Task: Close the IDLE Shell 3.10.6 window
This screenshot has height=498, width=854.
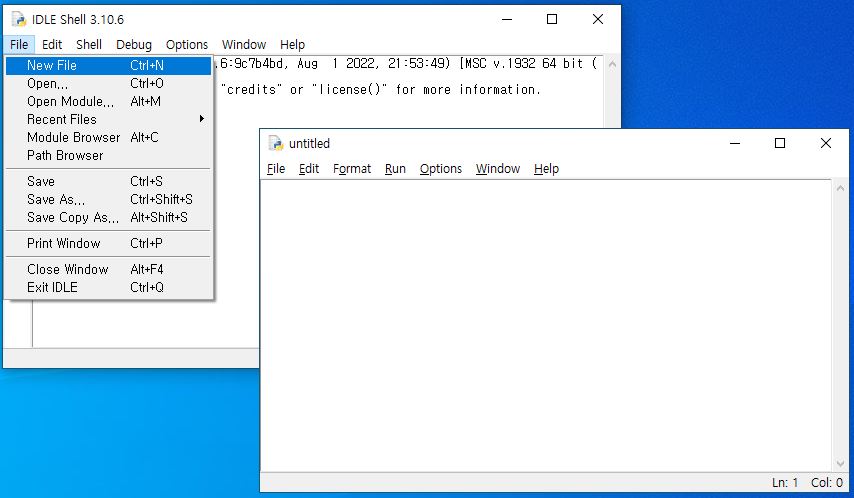Action: coord(597,20)
